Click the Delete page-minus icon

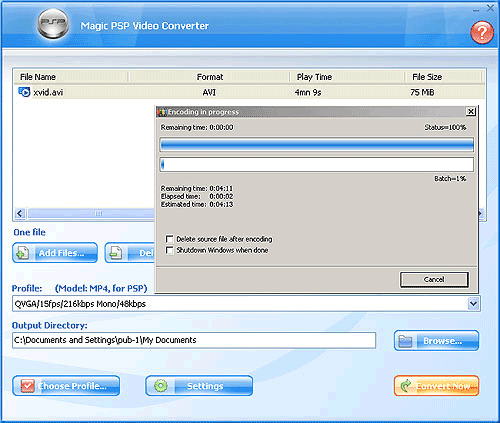click(116, 253)
